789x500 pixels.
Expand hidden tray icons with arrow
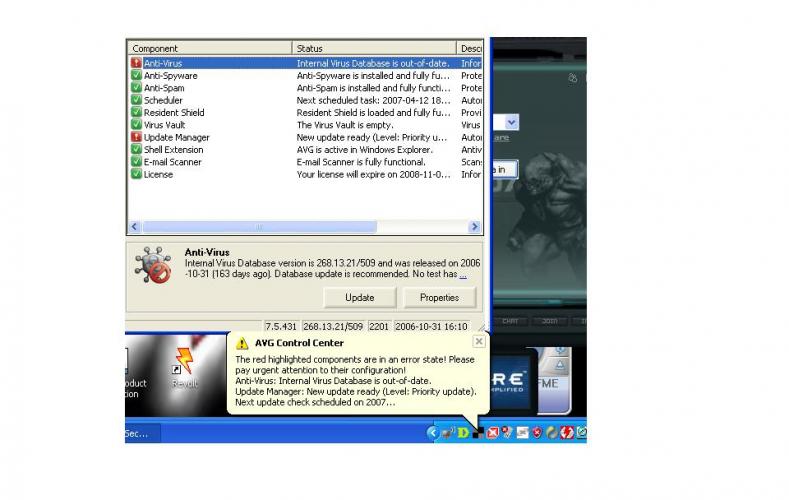pos(432,433)
